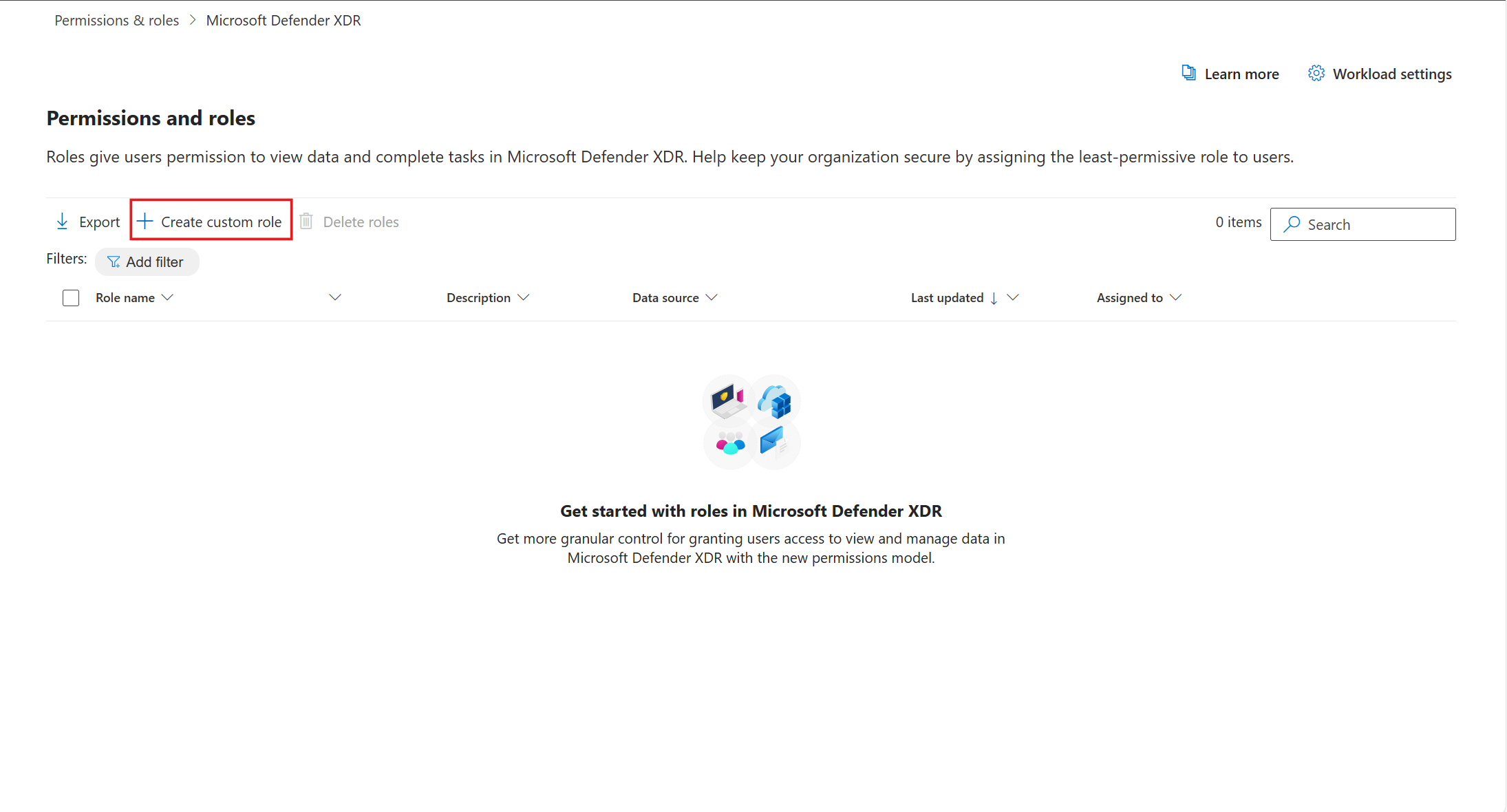This screenshot has height=812, width=1507.
Task: Click the Learn more document icon
Action: (1188, 73)
